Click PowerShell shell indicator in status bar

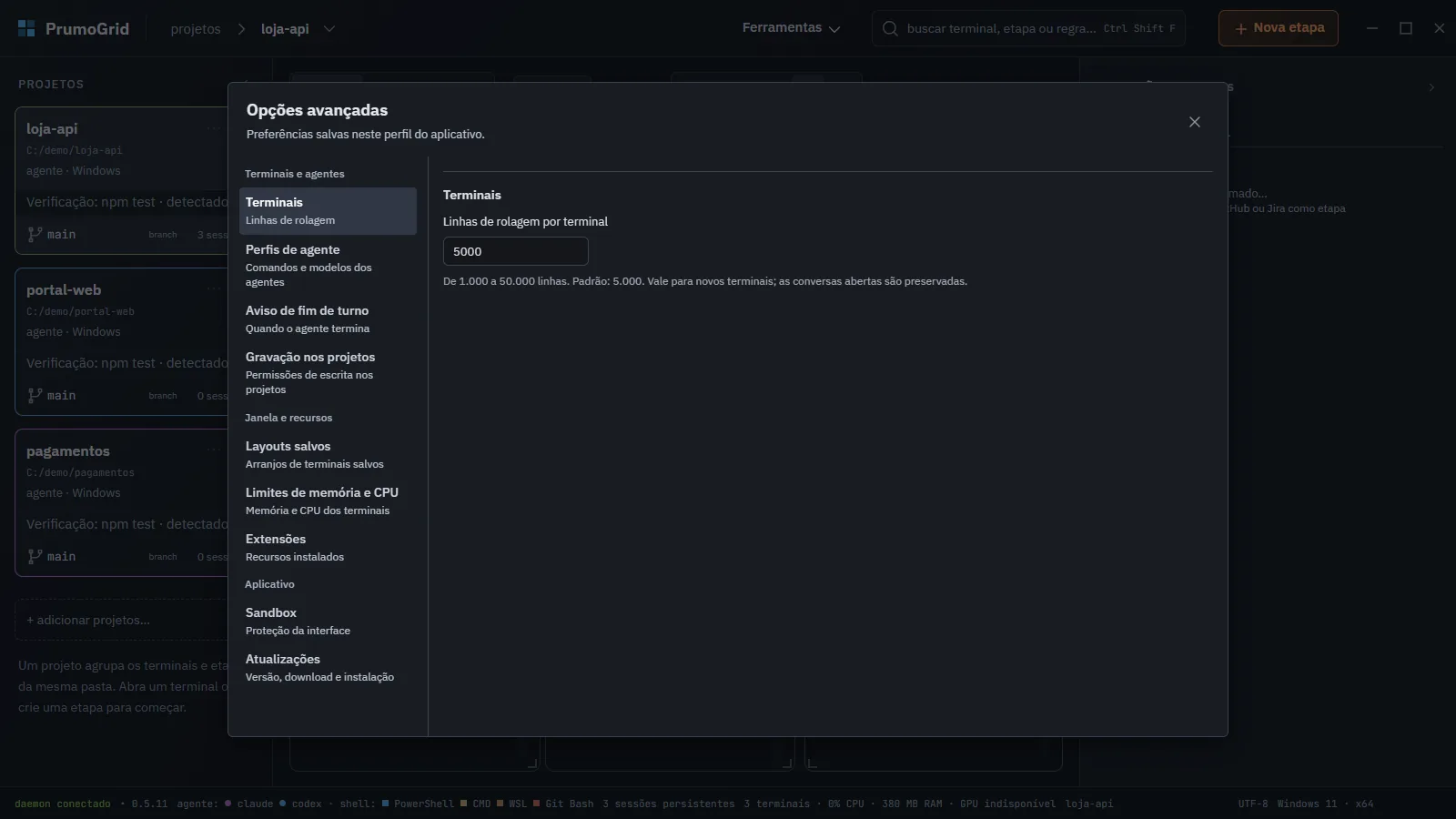(418, 804)
